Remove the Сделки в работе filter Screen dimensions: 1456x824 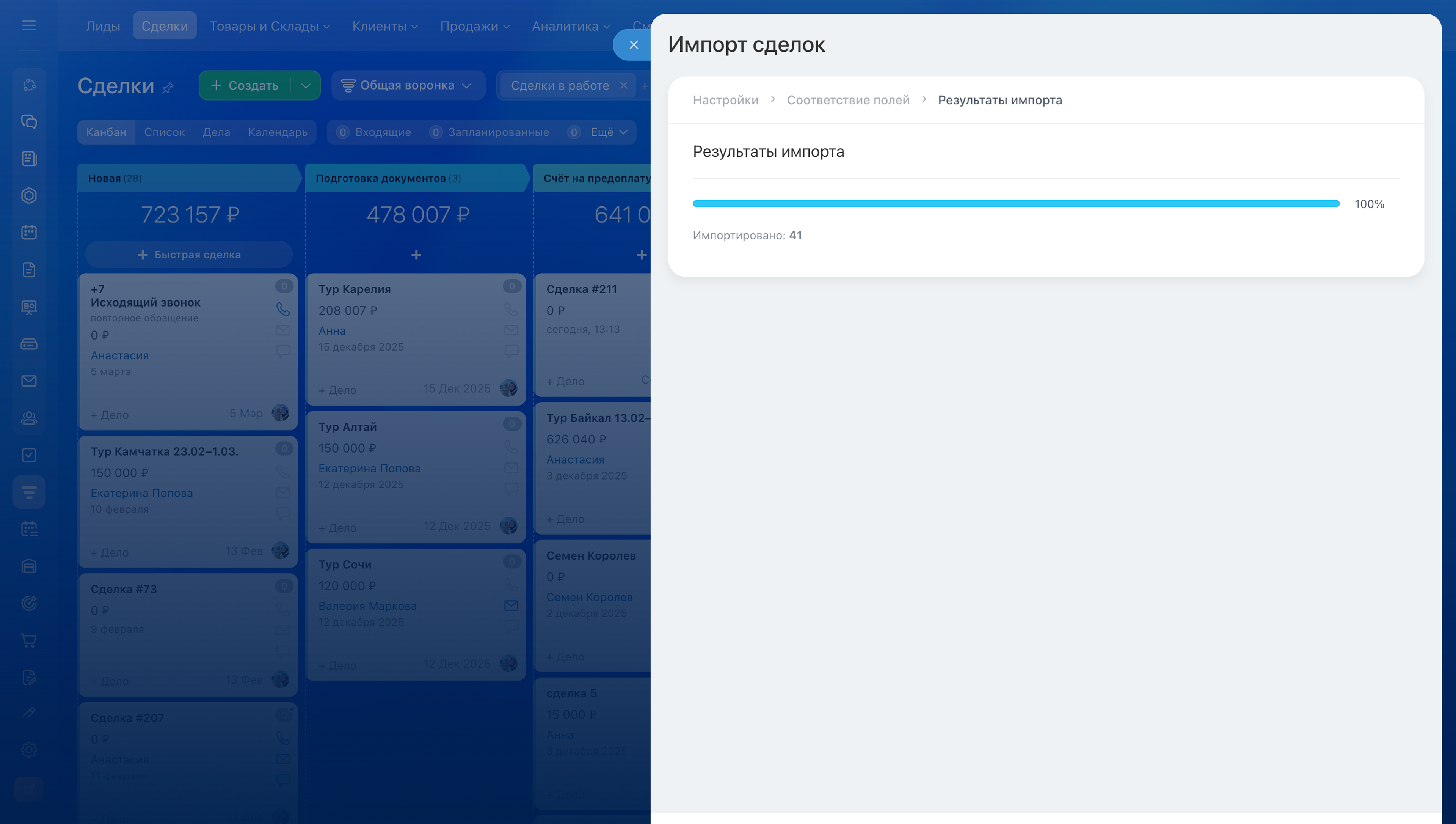[623, 85]
